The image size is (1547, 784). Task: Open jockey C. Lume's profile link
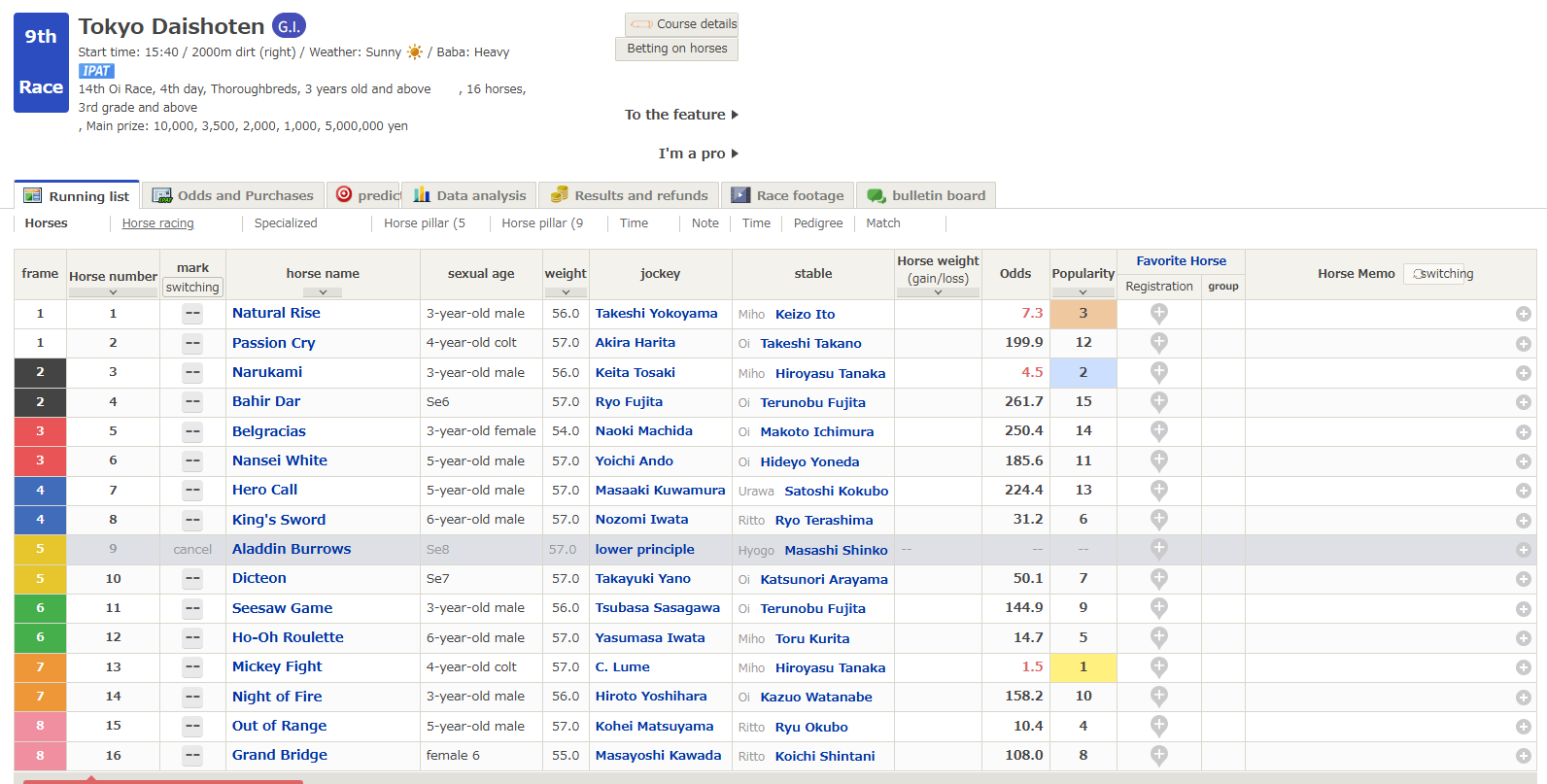tap(623, 667)
